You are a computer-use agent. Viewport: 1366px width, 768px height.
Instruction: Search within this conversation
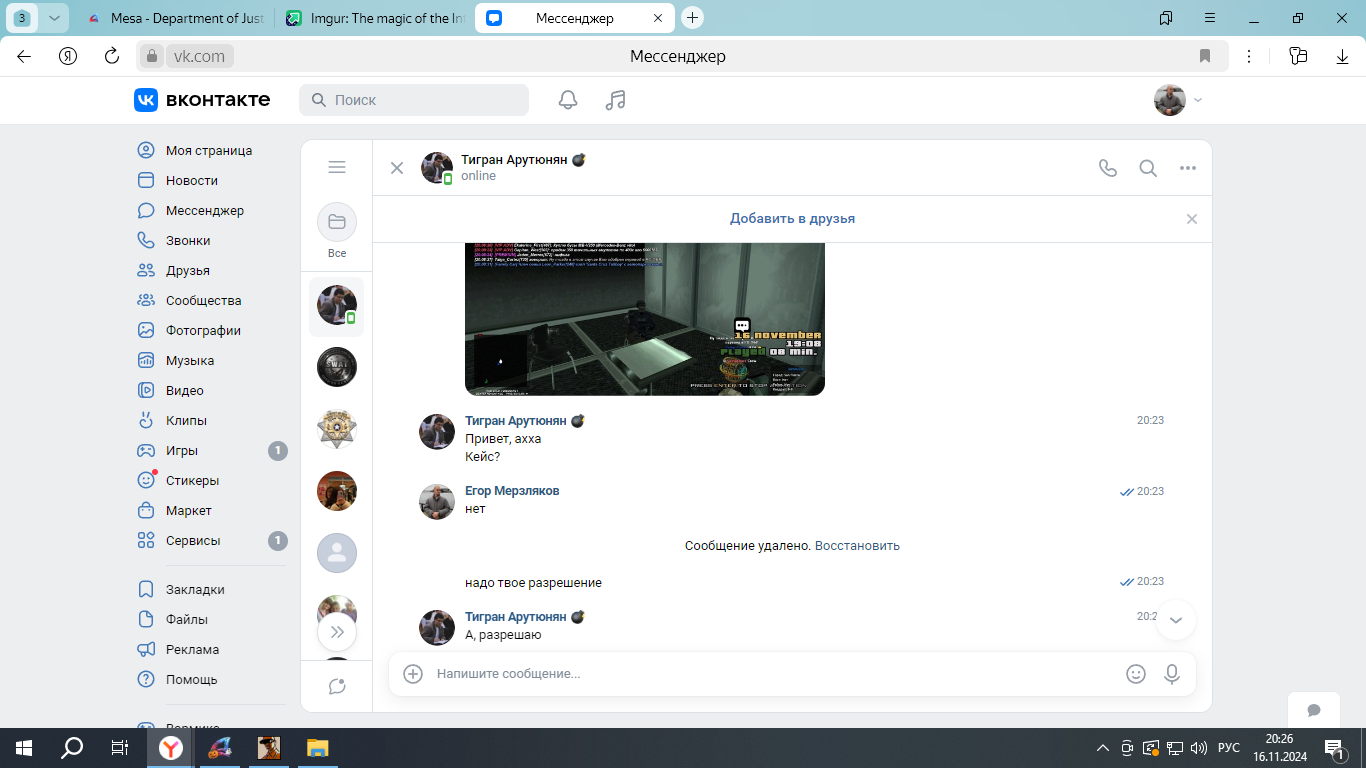[1148, 168]
